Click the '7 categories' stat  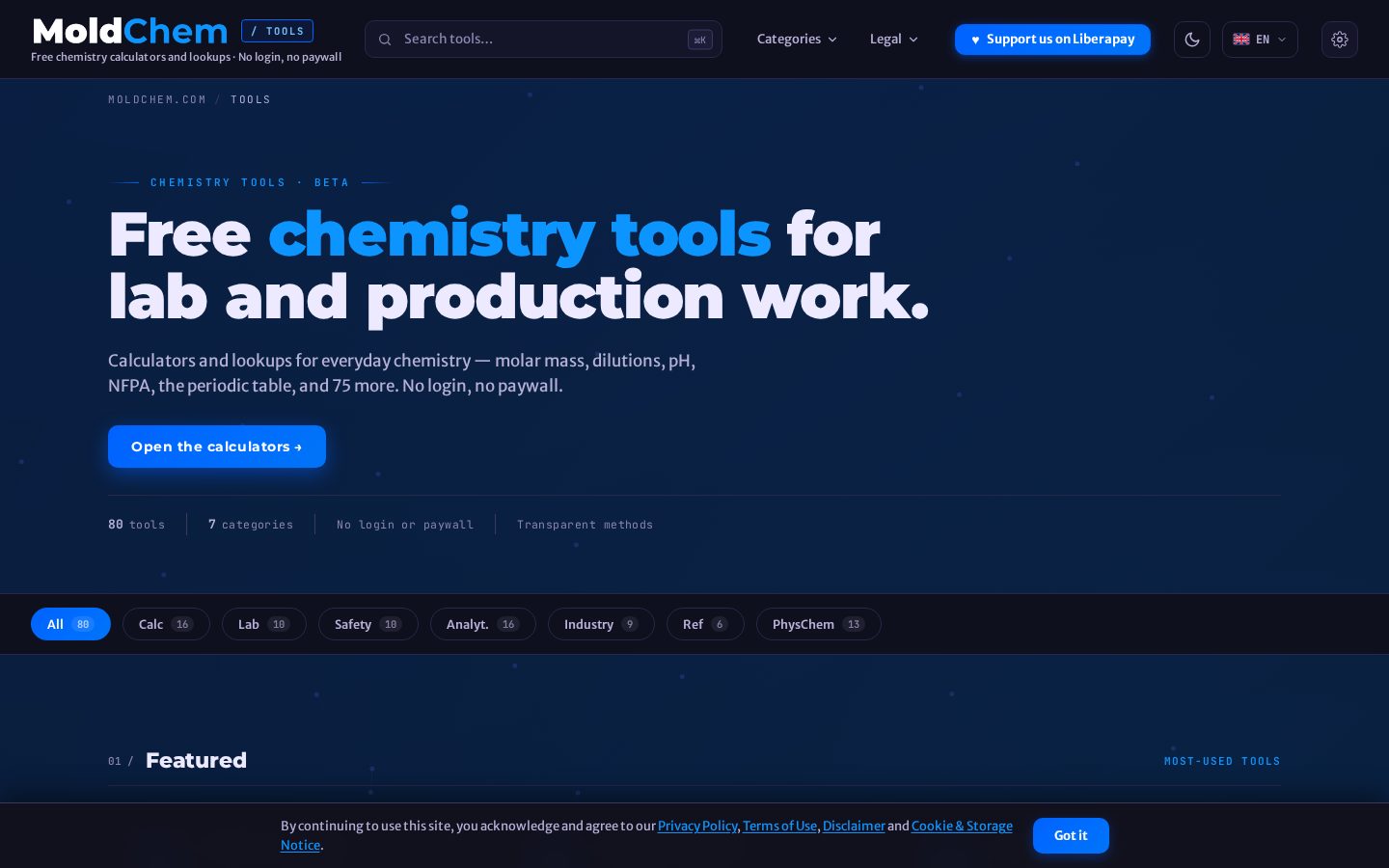pos(251,525)
